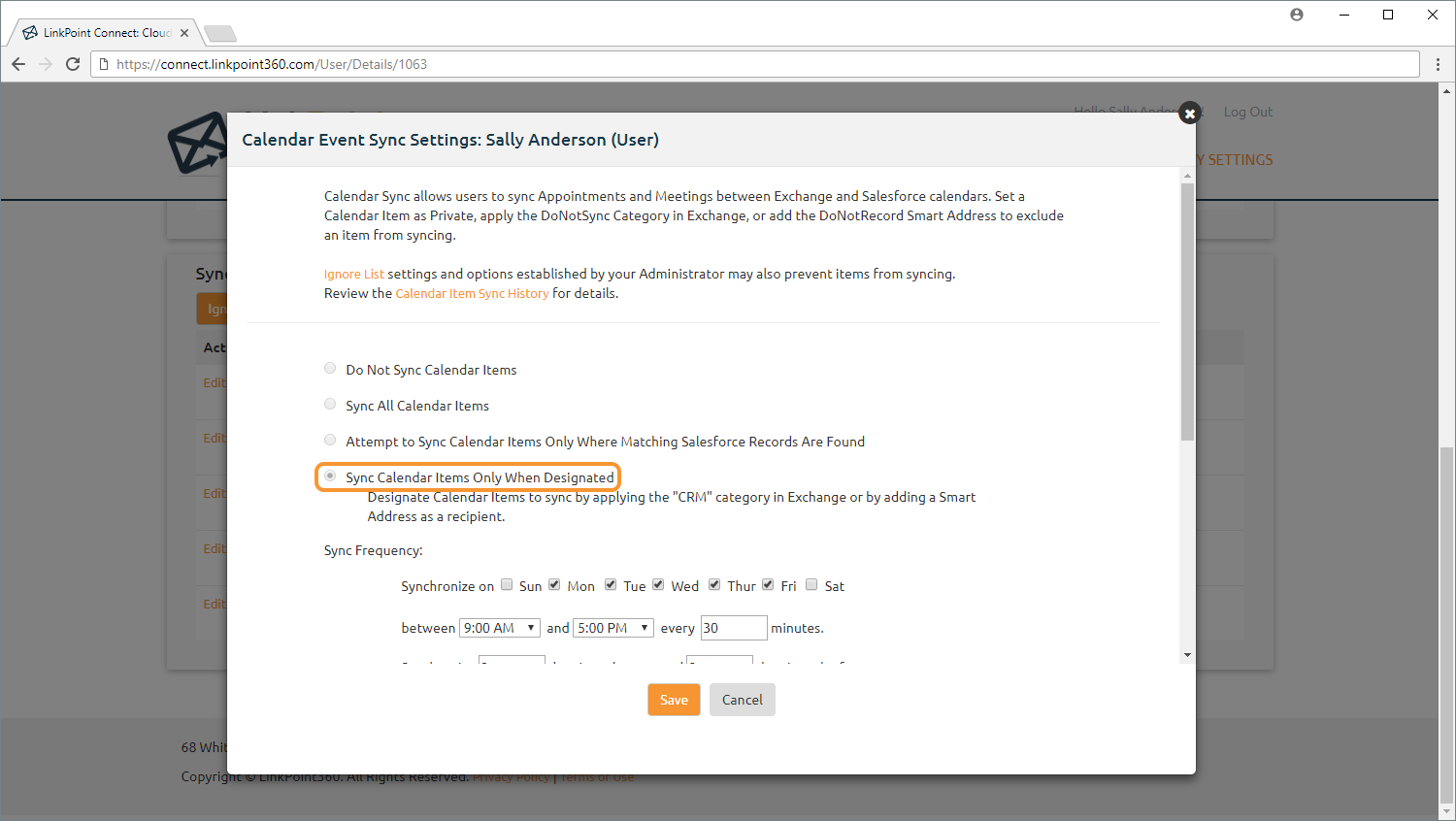Screen dimensions: 1456x821
Task: Click the browser back arrow
Action: click(18, 64)
